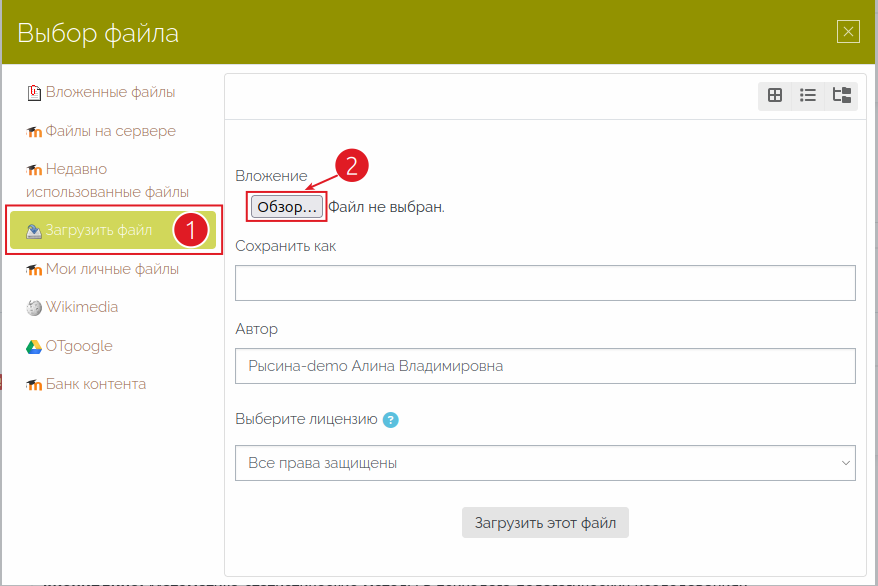The width and height of the screenshot is (878, 586).
Task: Open the license selection dropdown
Action: tap(545, 463)
